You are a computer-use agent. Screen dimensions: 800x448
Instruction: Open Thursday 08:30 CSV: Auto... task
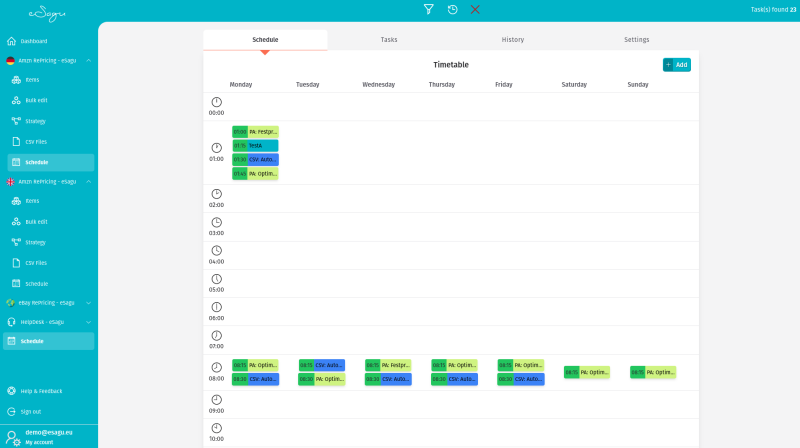454,379
